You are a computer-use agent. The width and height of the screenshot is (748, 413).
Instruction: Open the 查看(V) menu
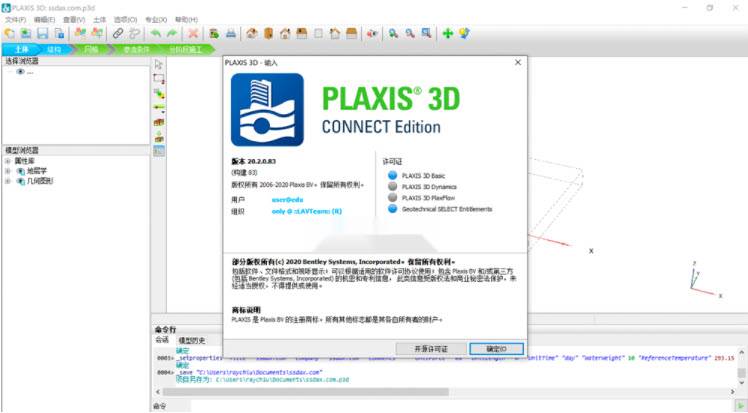click(74, 20)
